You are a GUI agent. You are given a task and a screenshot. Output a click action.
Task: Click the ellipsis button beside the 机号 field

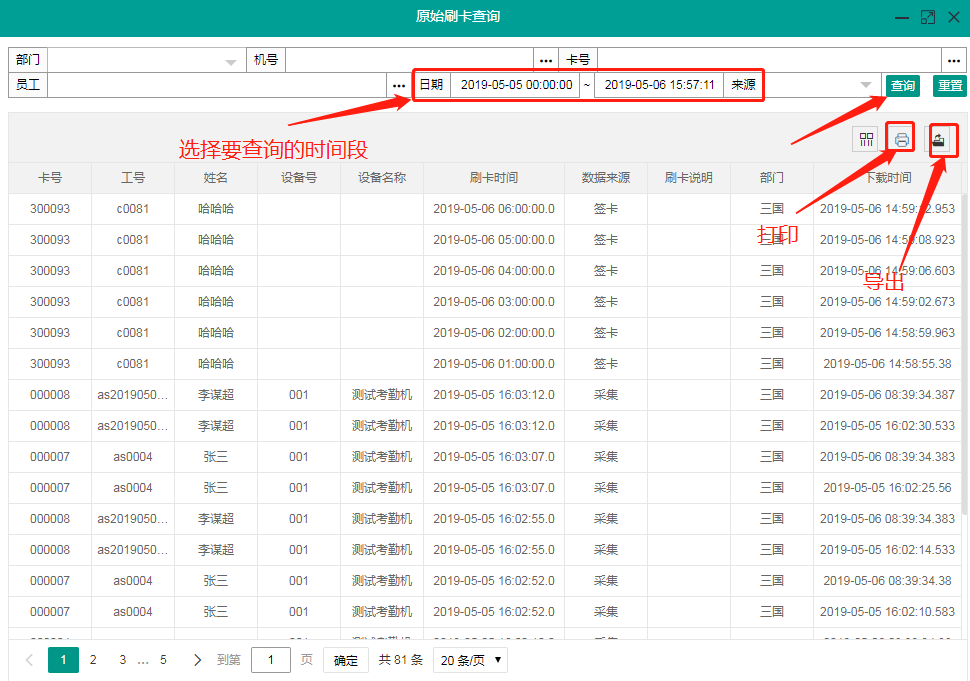pyautogui.click(x=546, y=60)
